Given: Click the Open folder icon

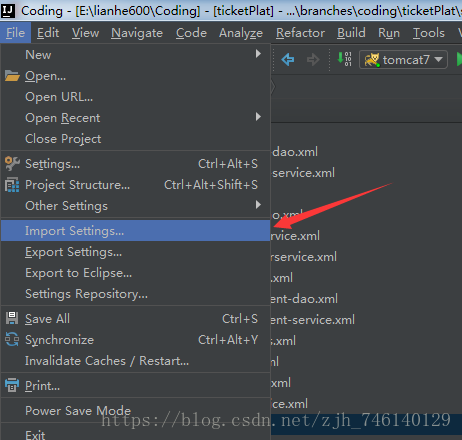Looking at the screenshot, I should click(12, 76).
